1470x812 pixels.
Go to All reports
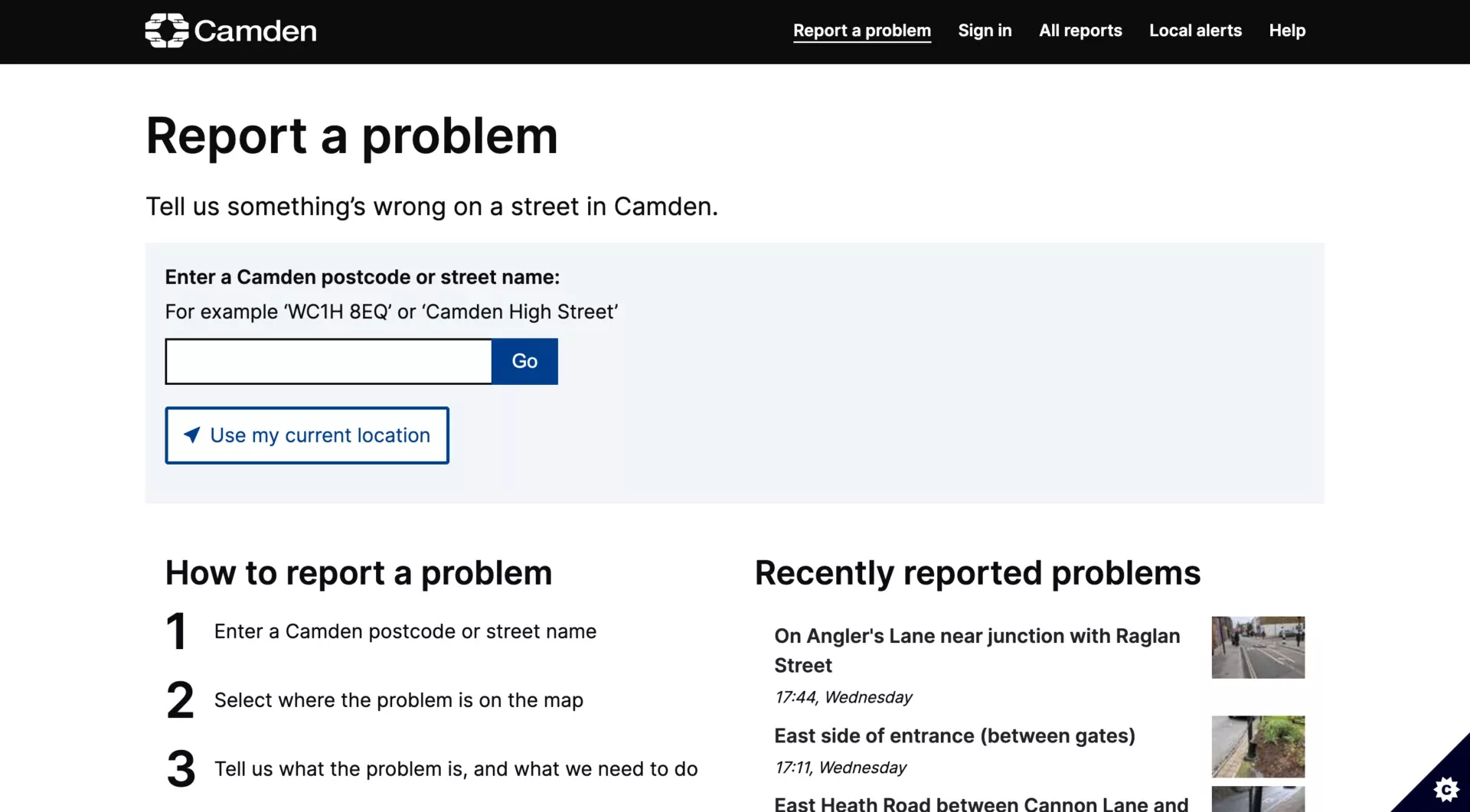[1080, 31]
